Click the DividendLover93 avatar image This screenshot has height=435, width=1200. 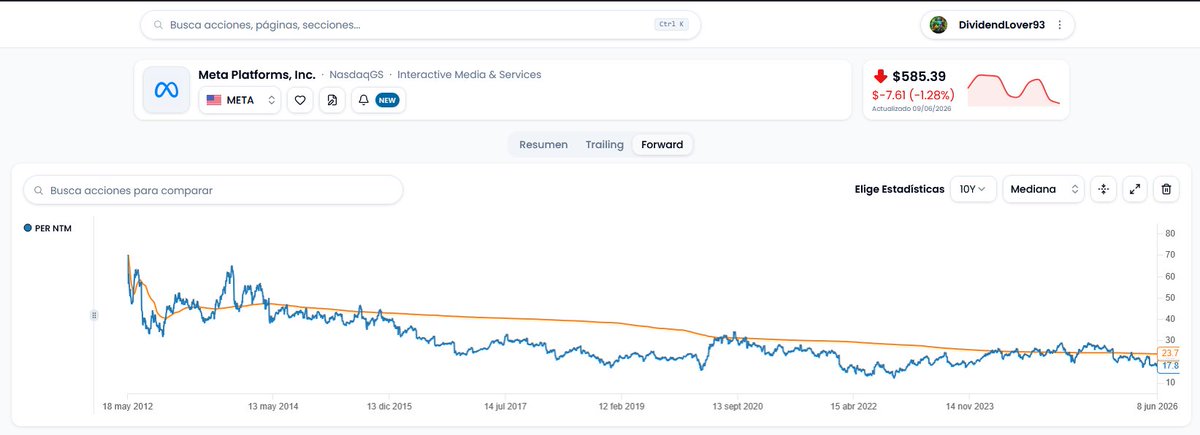click(938, 25)
